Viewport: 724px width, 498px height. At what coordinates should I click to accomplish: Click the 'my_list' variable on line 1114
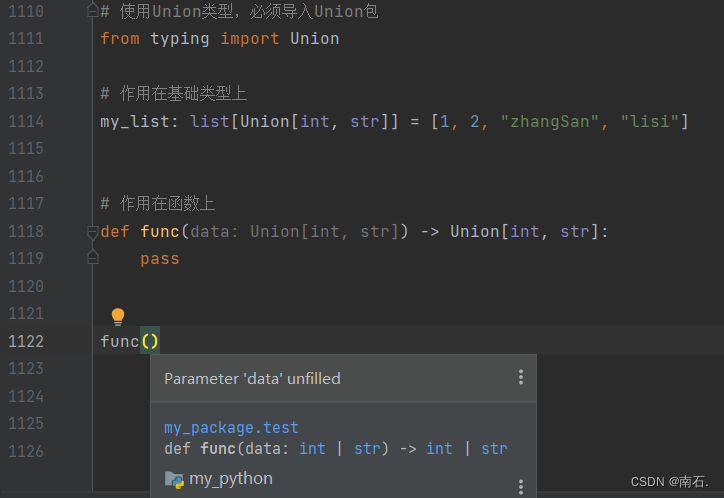[135, 122]
